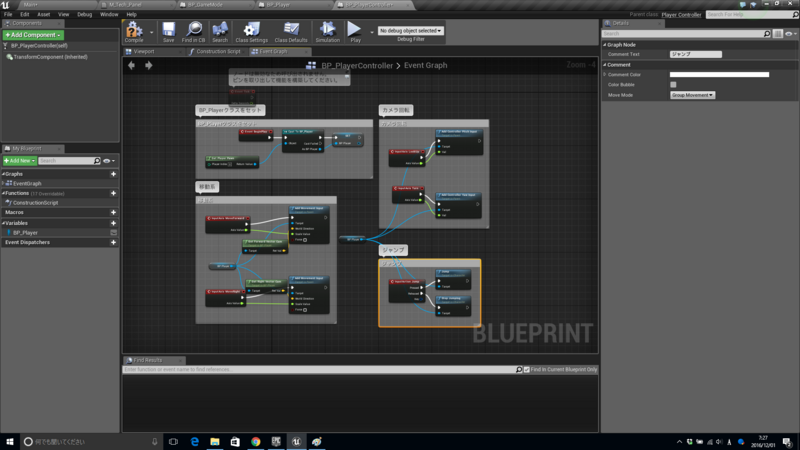
Task: Collapse the Graphs section
Action: click(4, 174)
